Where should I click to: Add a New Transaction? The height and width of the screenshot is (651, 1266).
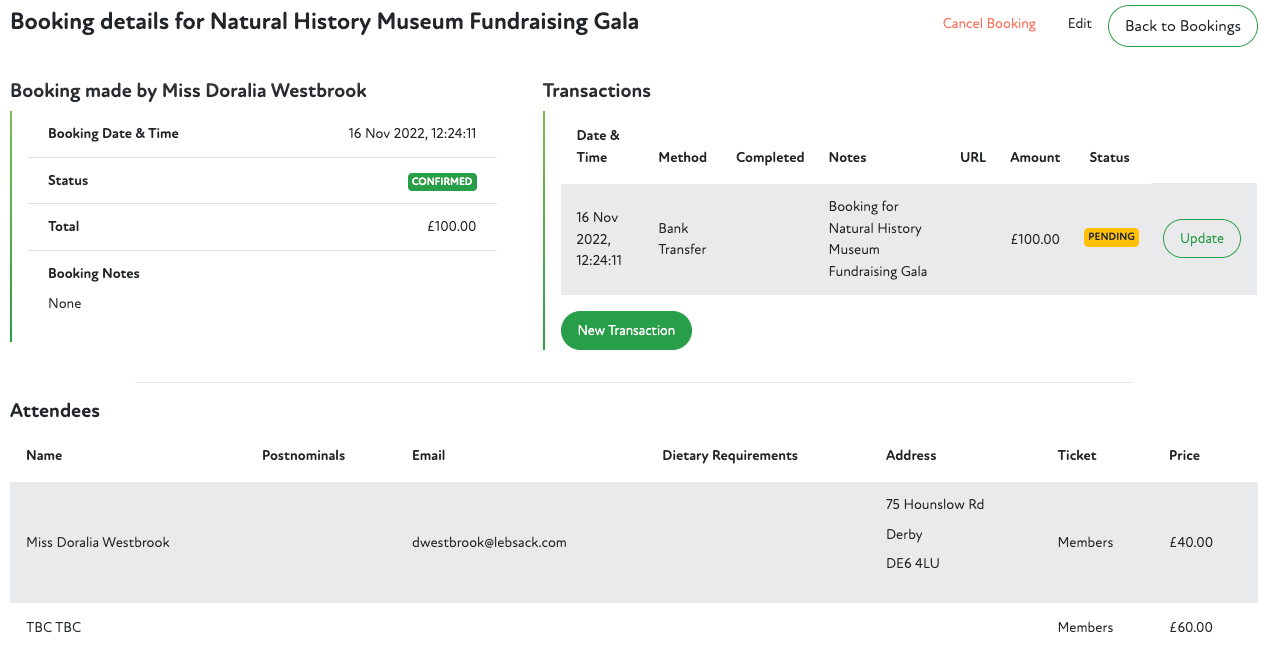[x=626, y=331]
